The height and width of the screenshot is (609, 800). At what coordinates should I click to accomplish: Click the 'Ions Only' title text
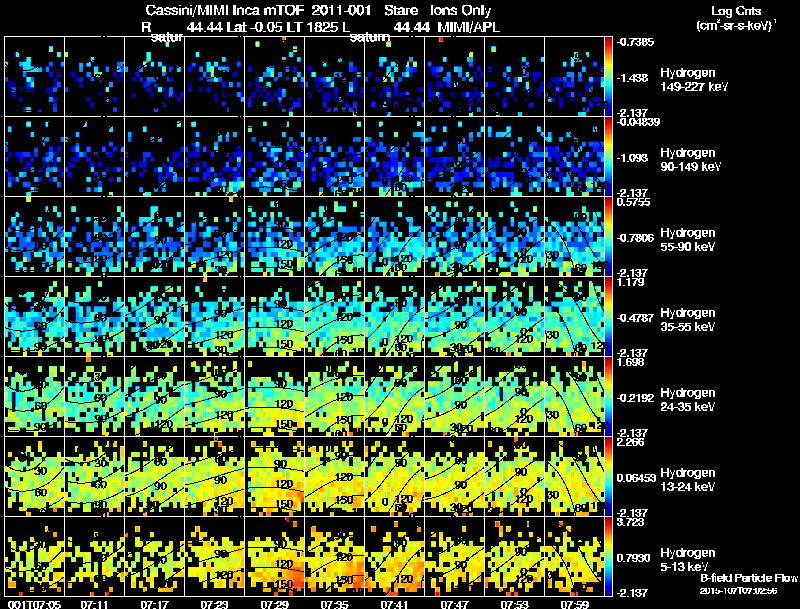pyautogui.click(x=460, y=11)
